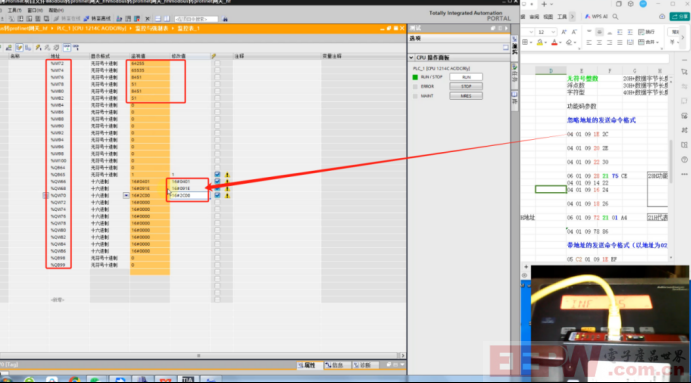Click the Go offline toolbar button
Viewport: 691px width, 383px height.
pyautogui.click(x=97, y=19)
